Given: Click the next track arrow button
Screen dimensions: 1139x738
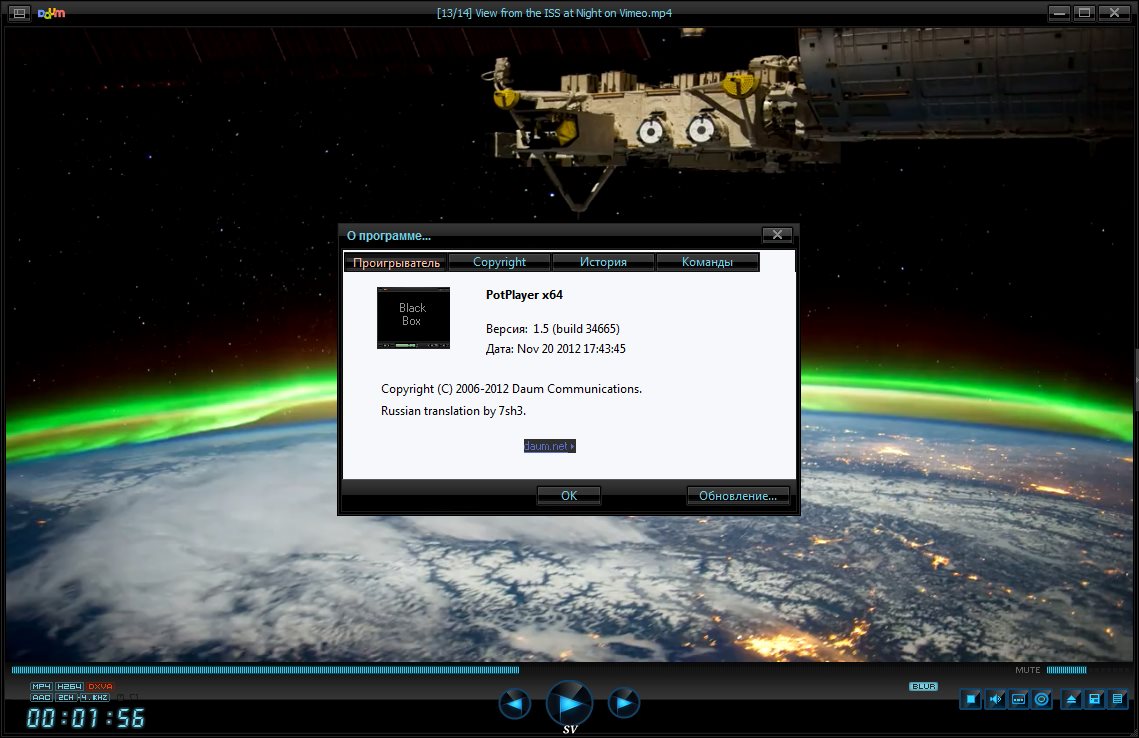Looking at the screenshot, I should [x=623, y=704].
